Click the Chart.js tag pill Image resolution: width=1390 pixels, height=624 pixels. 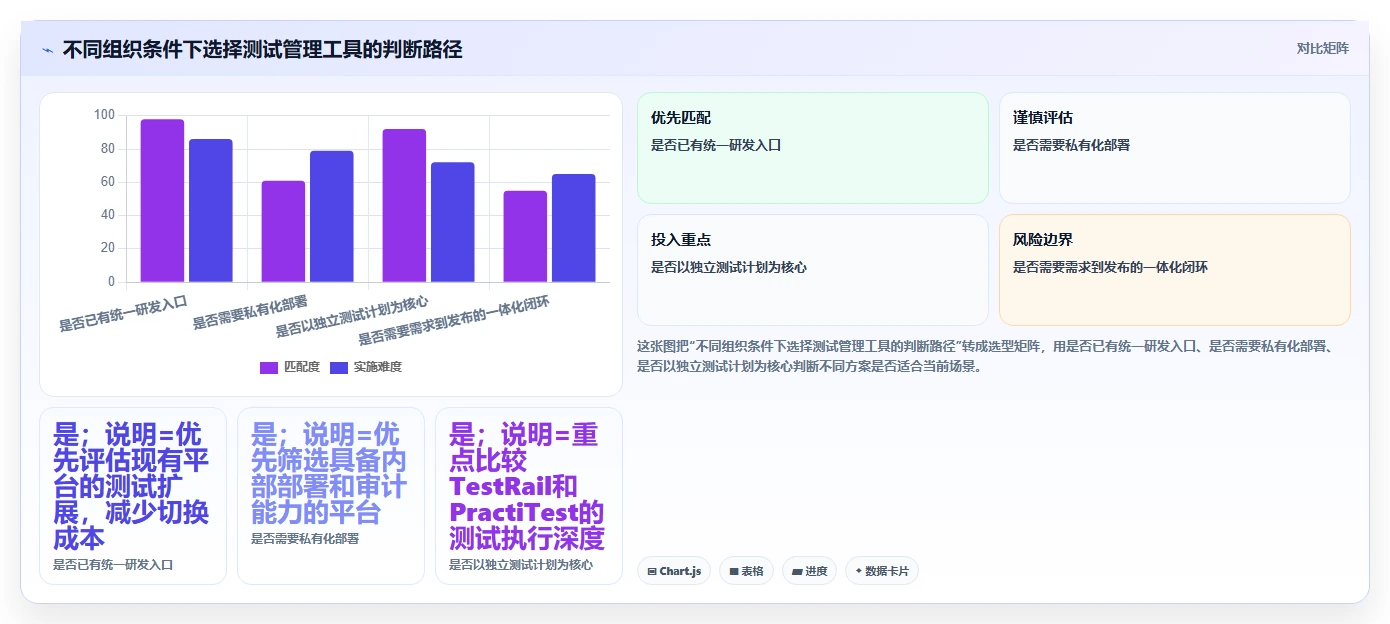click(674, 571)
